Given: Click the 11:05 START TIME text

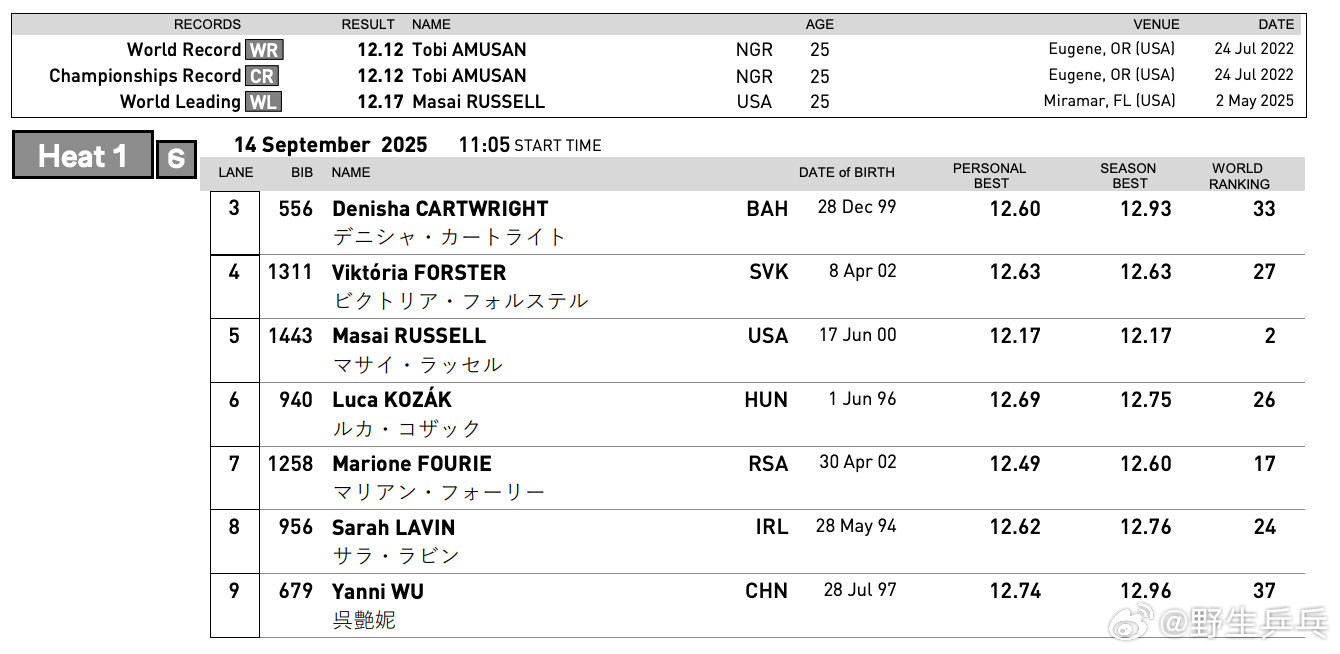Looking at the screenshot, I should [530, 145].
